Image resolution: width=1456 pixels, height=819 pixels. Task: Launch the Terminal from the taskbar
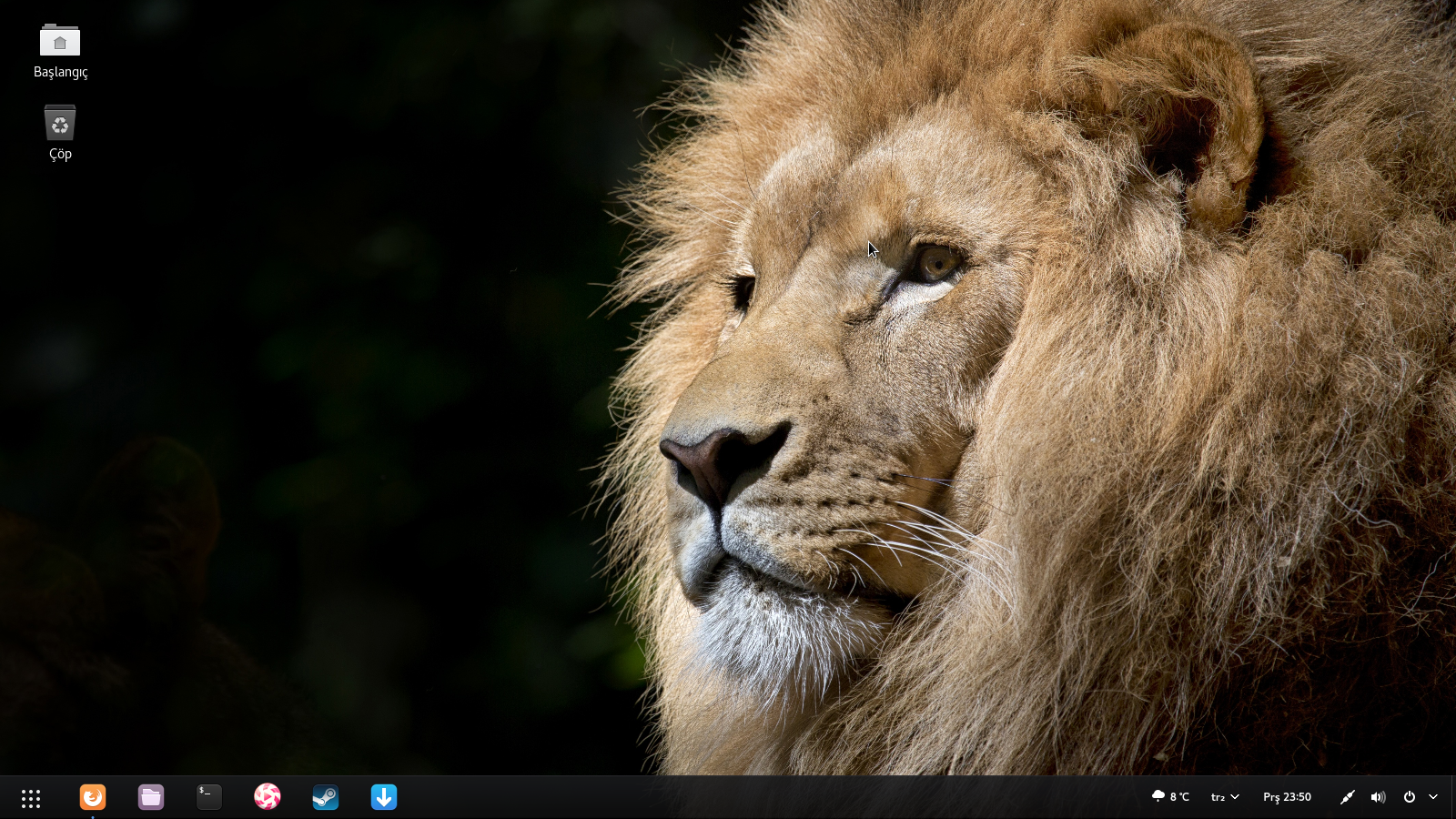209,797
